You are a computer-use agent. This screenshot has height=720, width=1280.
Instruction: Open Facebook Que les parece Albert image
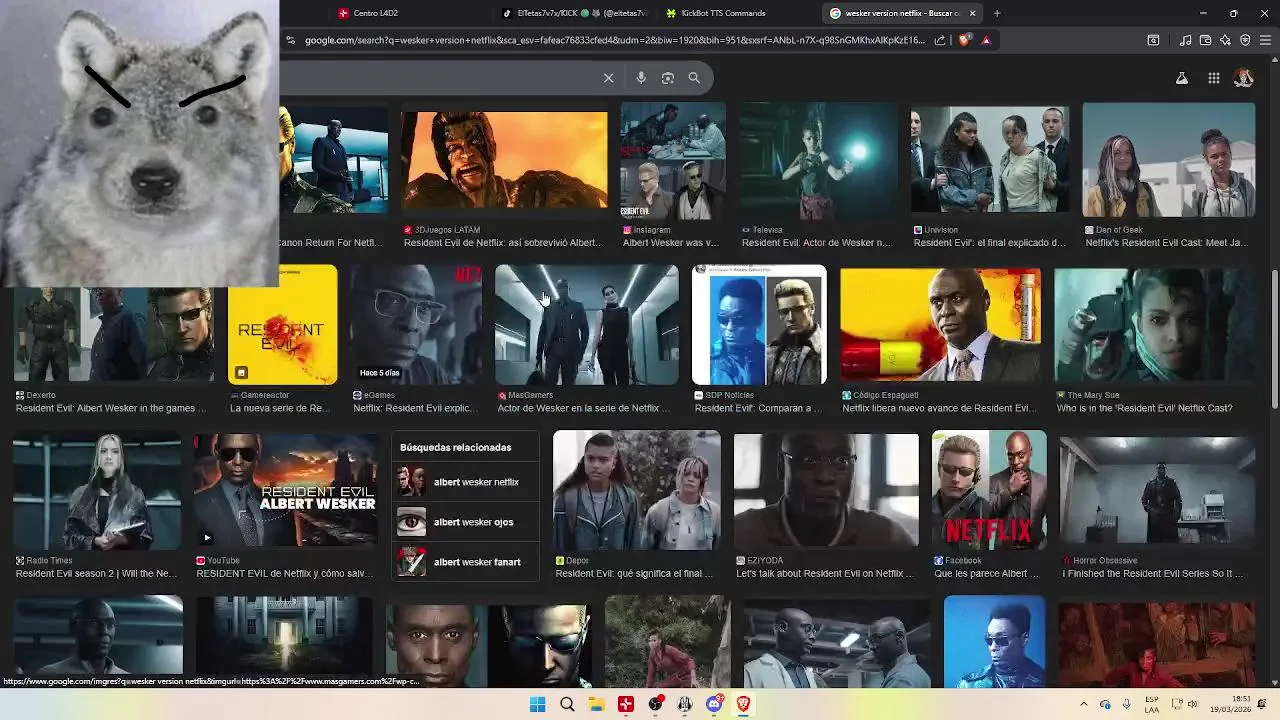(x=989, y=491)
